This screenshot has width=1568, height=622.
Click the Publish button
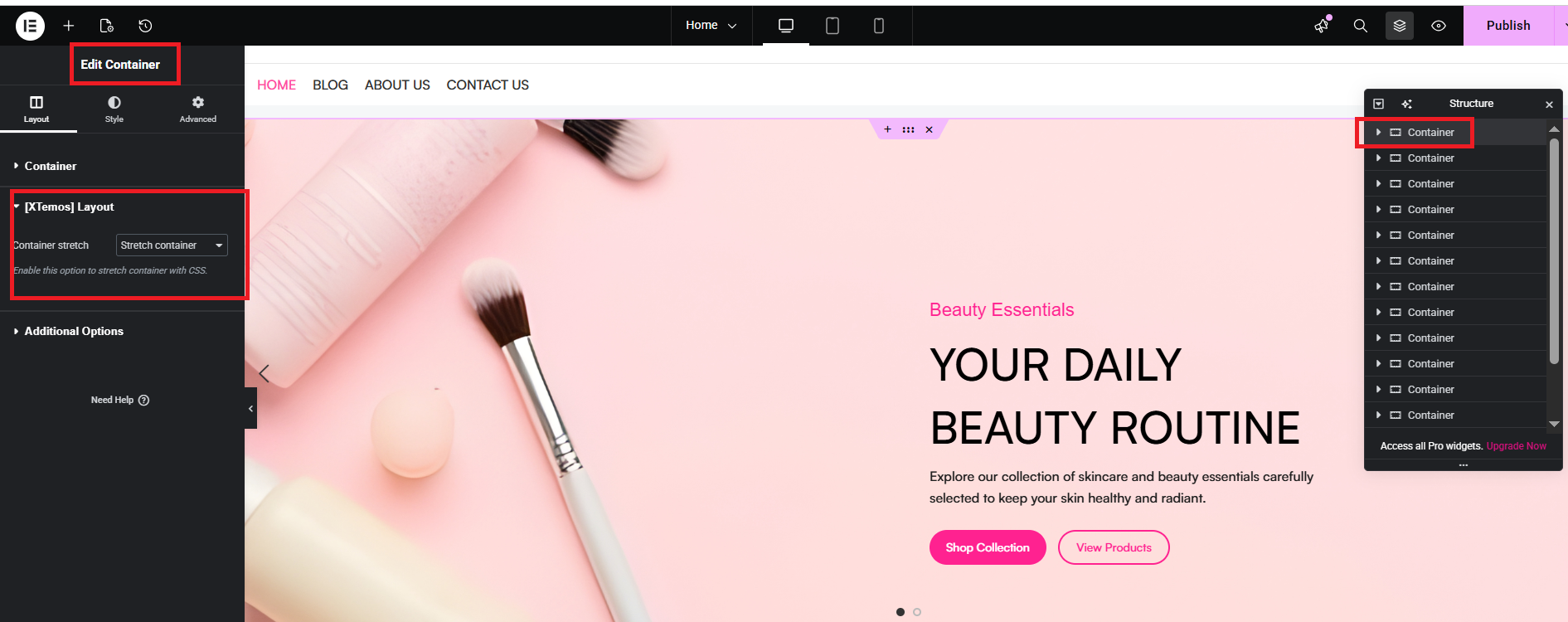1508,26
